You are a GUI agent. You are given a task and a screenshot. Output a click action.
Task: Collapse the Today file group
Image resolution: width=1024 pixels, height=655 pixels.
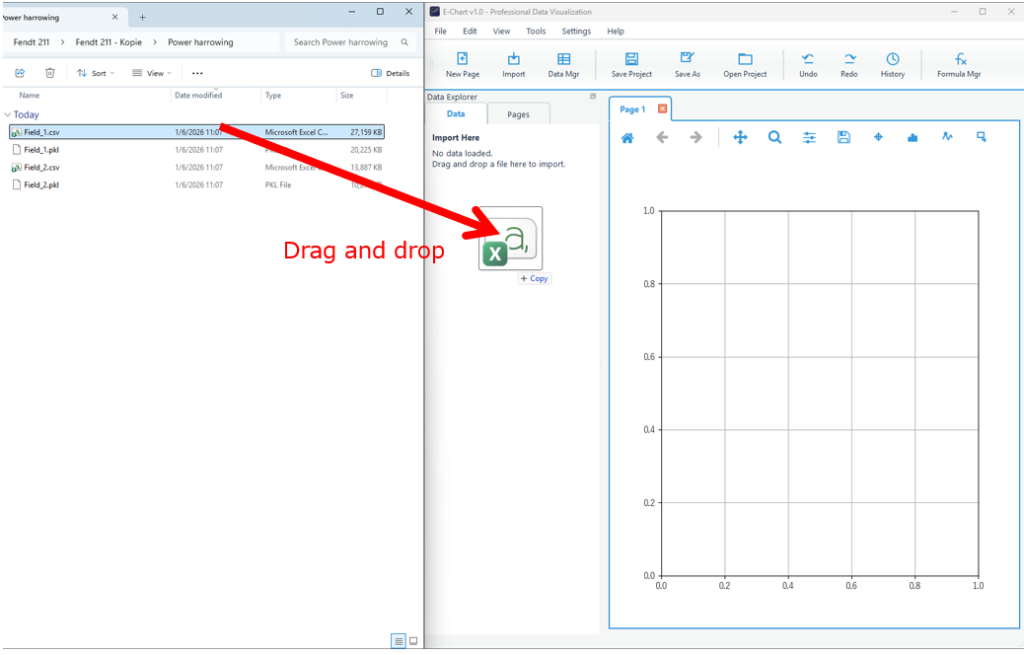coord(8,115)
